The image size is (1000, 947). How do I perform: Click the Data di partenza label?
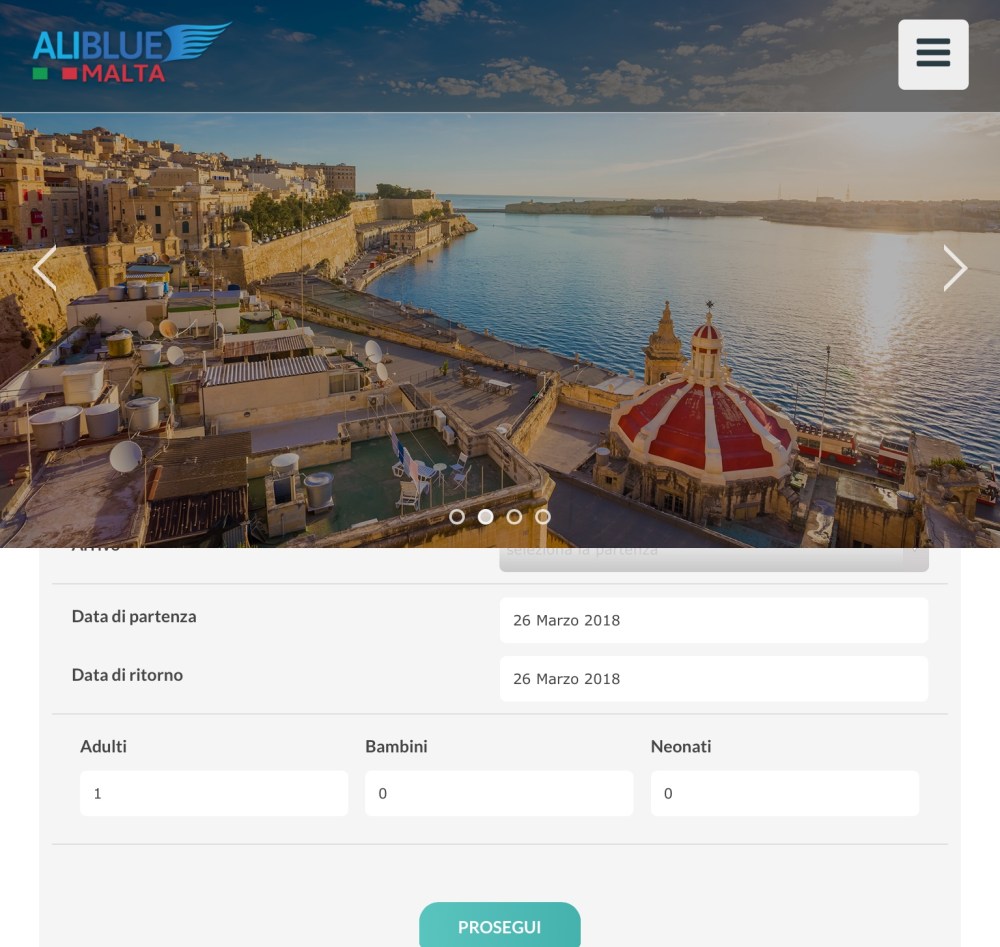[134, 617]
